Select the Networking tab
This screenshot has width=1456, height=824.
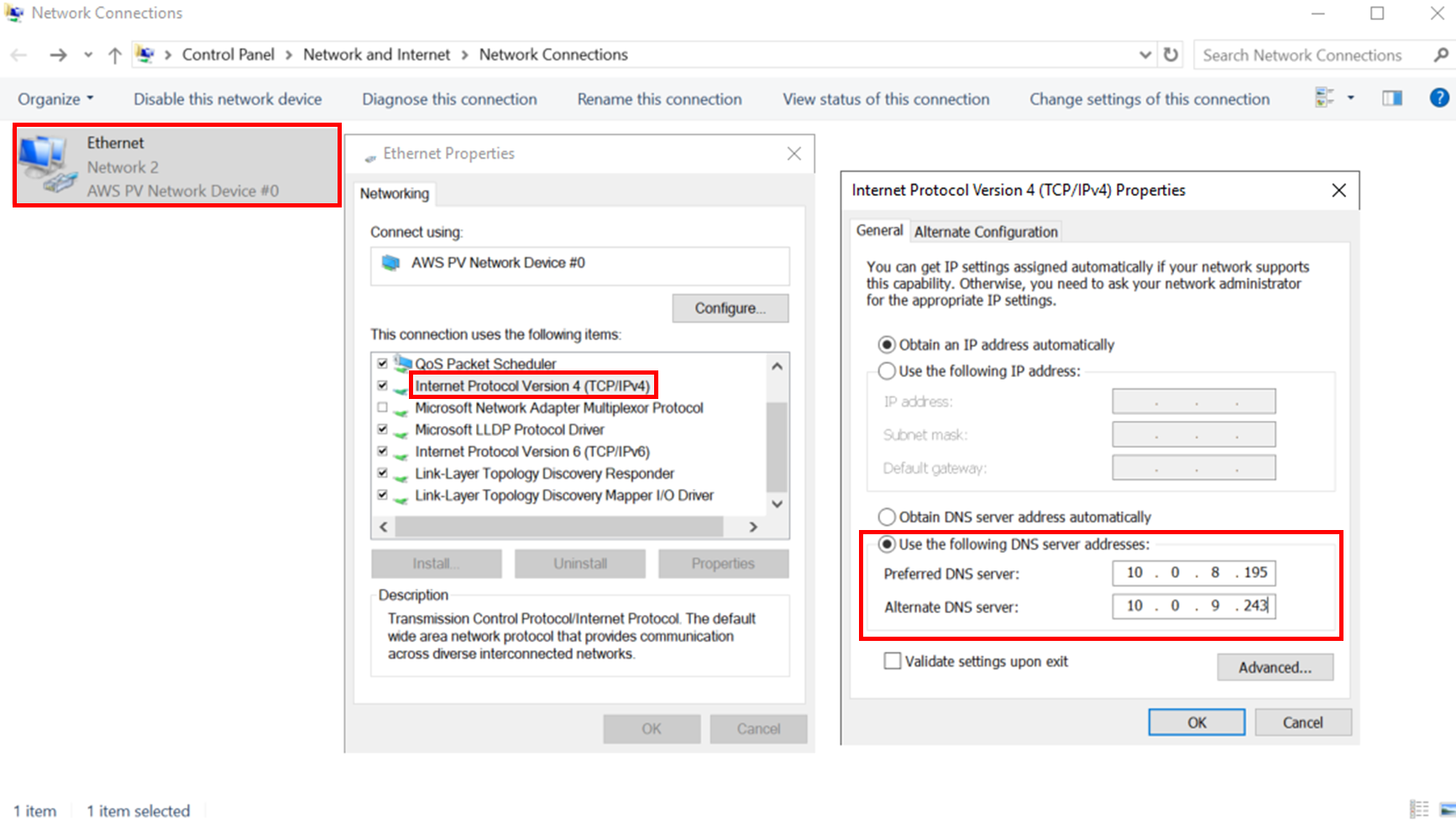point(394,194)
